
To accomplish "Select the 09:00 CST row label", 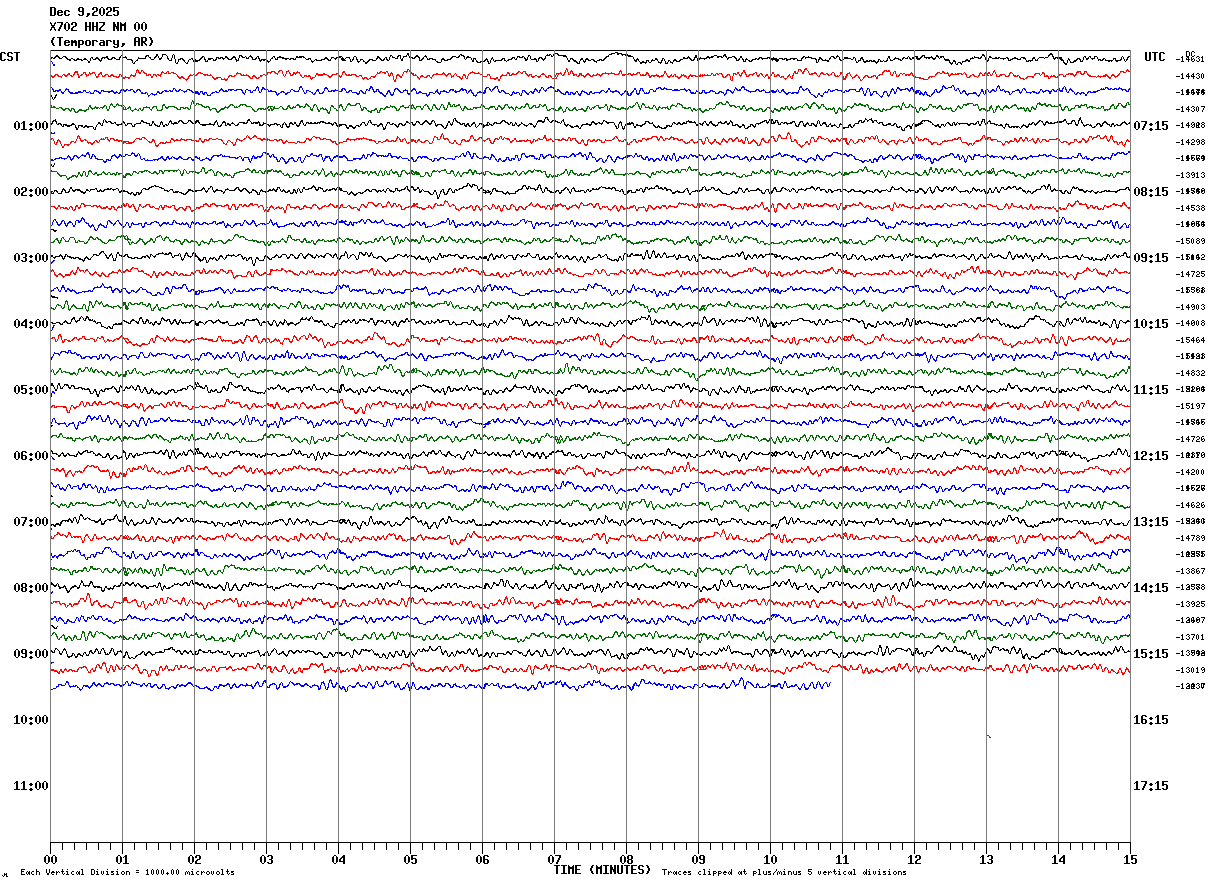I will tap(31, 654).
